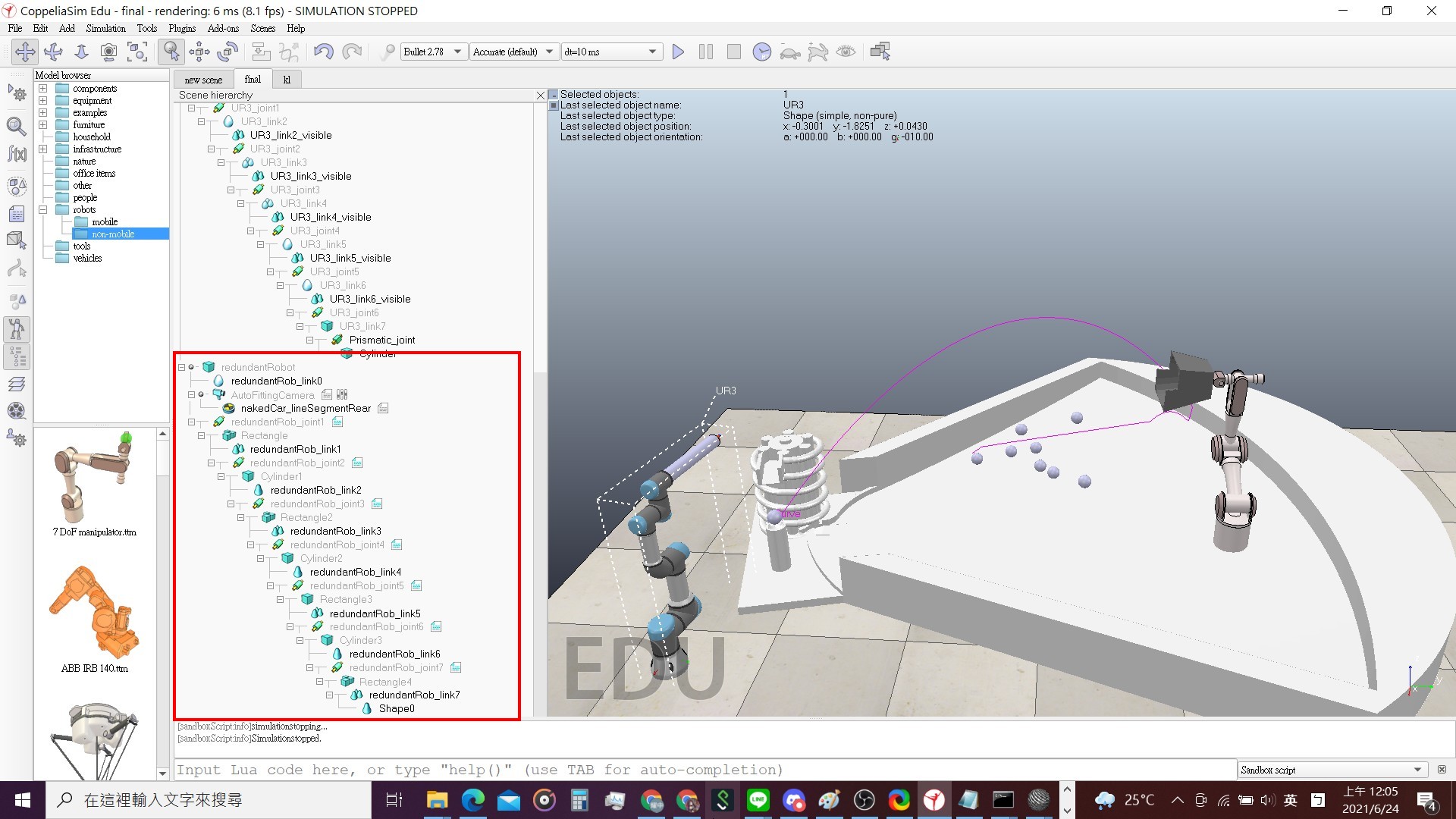The height and width of the screenshot is (819, 1456).
Task: Start the simulation with the play button
Action: coord(678,52)
